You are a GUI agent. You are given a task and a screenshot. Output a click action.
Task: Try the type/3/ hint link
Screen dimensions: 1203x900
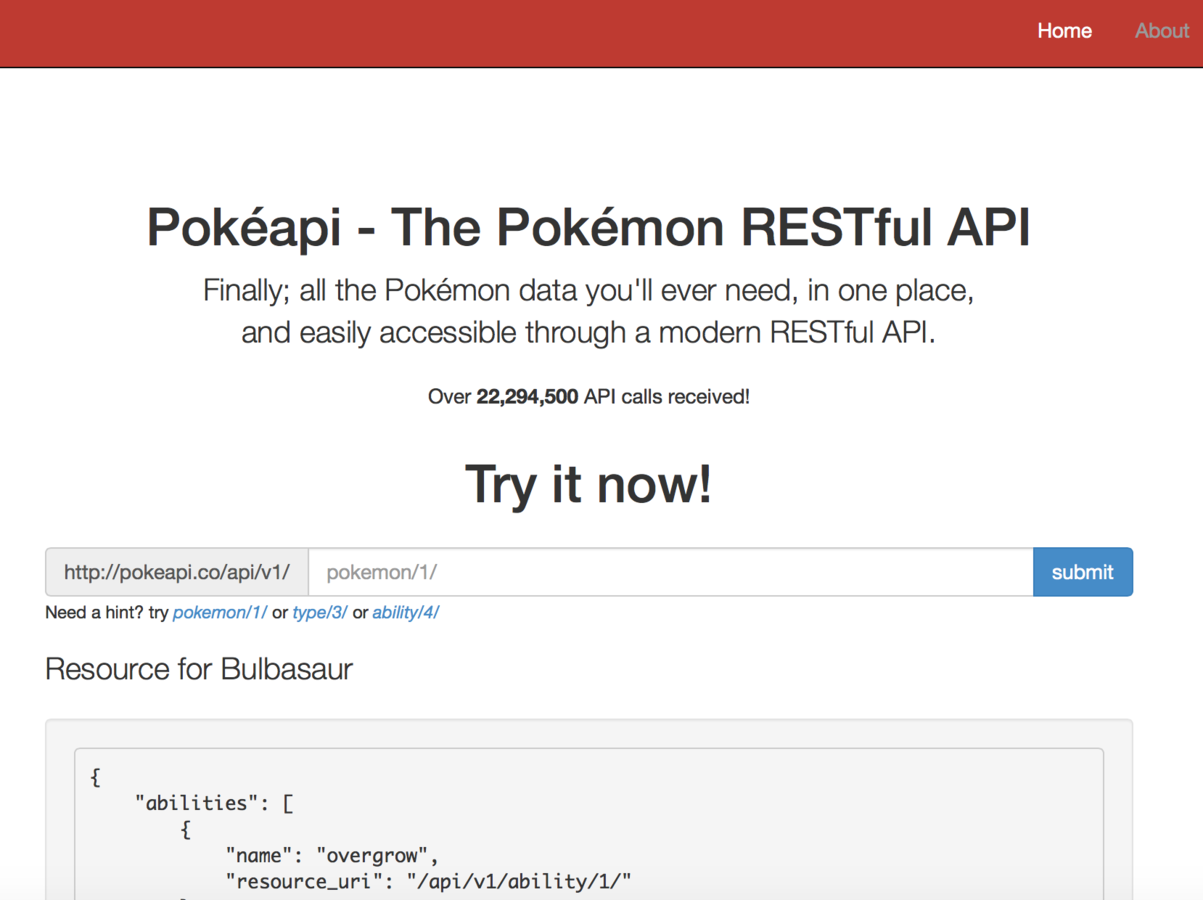click(x=320, y=613)
